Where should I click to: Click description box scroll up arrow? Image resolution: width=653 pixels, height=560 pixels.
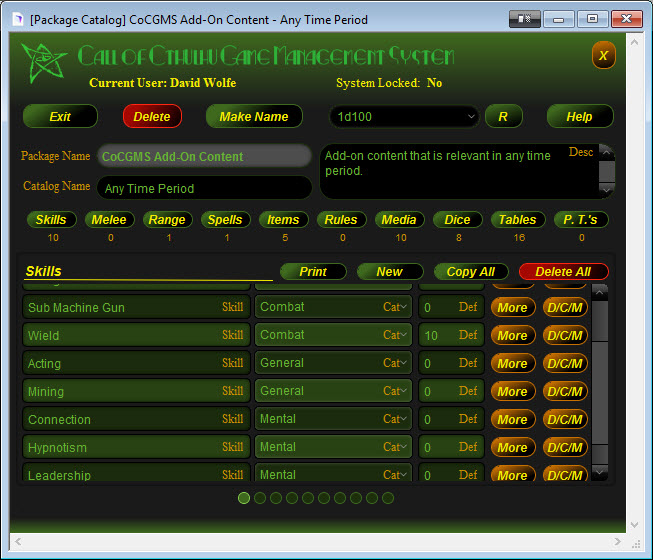(607, 152)
